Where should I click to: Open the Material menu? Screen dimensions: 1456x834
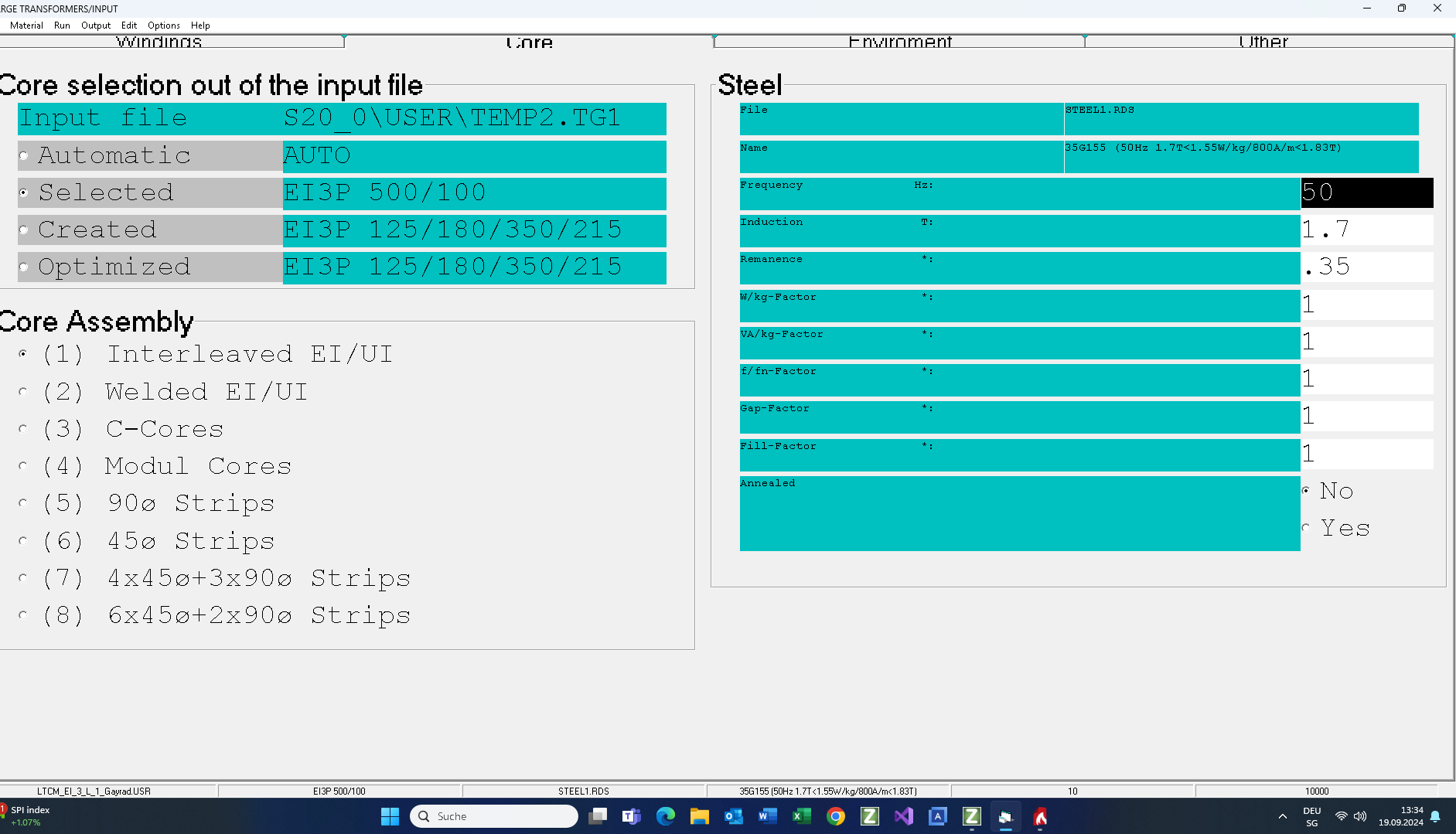pos(26,26)
